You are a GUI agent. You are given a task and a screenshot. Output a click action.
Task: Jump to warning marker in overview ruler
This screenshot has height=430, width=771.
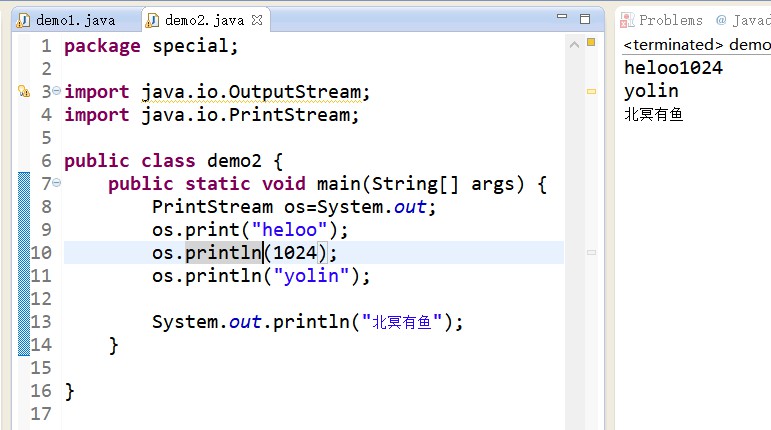[592, 91]
